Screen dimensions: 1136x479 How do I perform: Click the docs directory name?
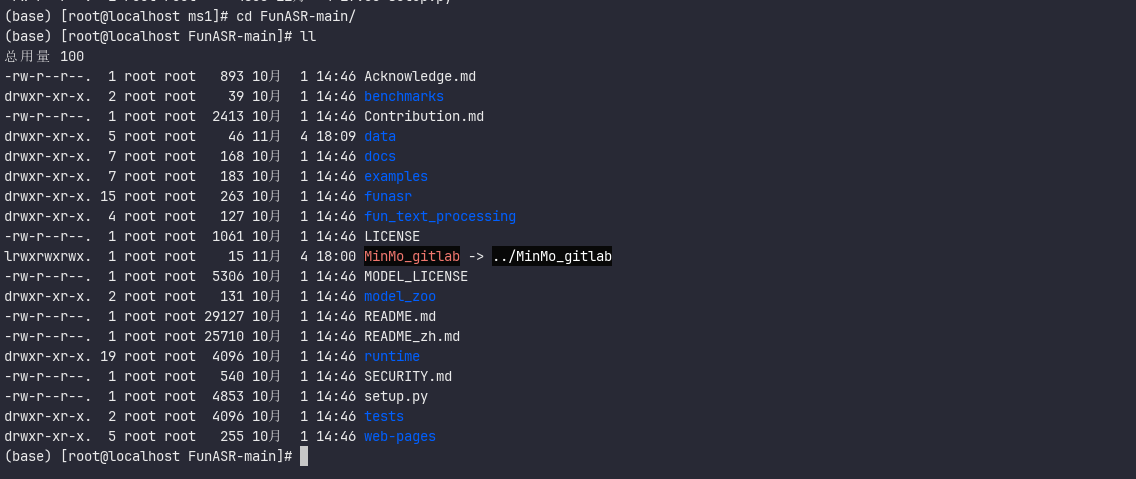(x=380, y=157)
